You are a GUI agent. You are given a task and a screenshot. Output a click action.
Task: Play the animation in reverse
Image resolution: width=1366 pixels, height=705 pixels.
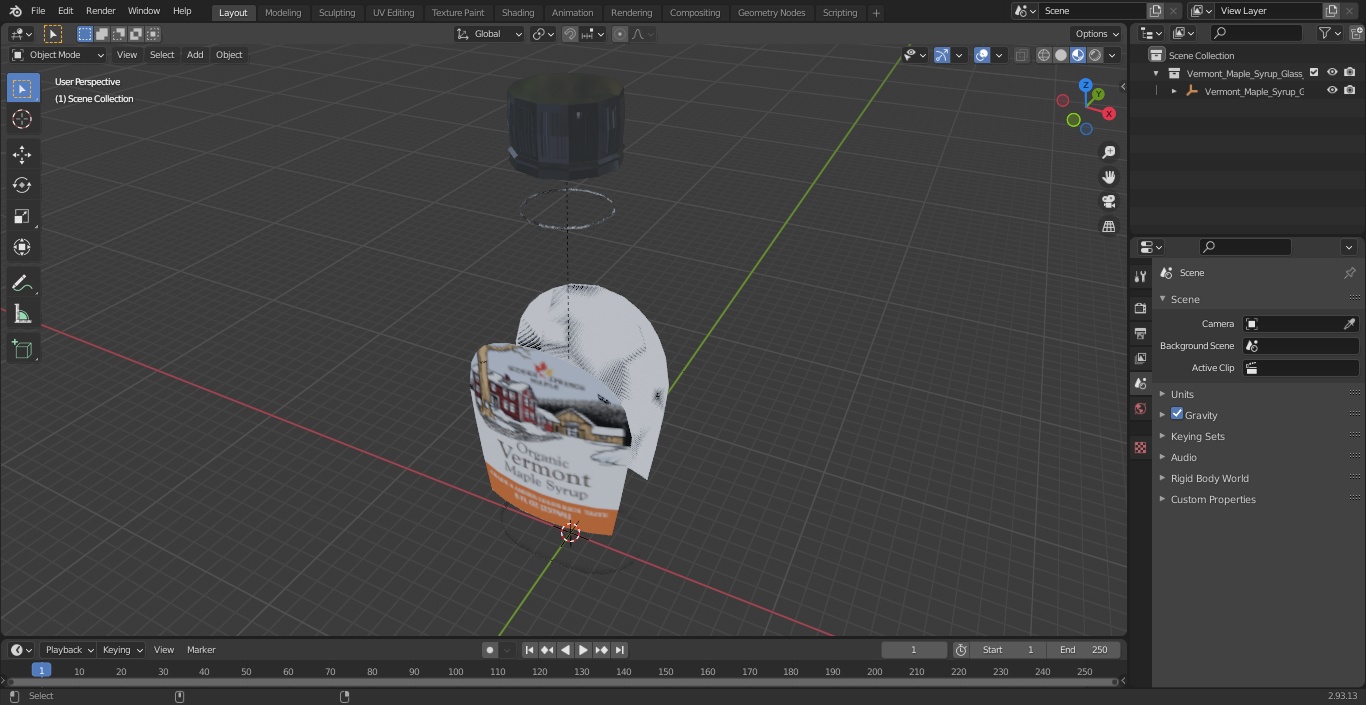click(x=565, y=650)
